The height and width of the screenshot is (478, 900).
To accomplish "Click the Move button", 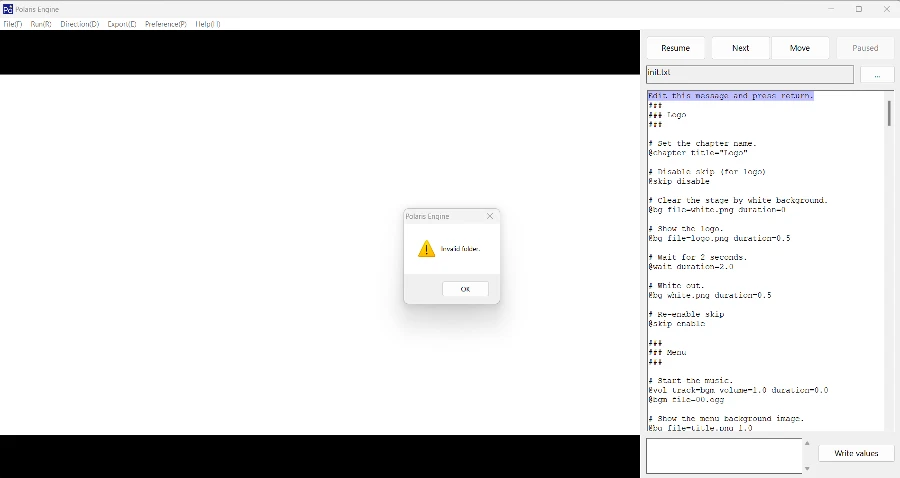I will [x=800, y=48].
